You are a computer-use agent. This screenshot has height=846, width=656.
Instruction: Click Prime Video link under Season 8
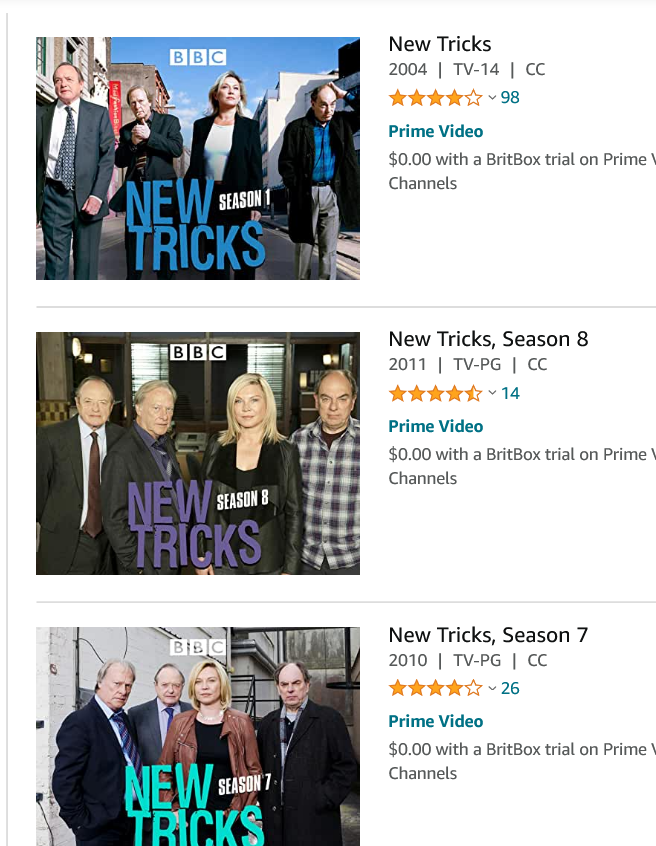[435, 426]
